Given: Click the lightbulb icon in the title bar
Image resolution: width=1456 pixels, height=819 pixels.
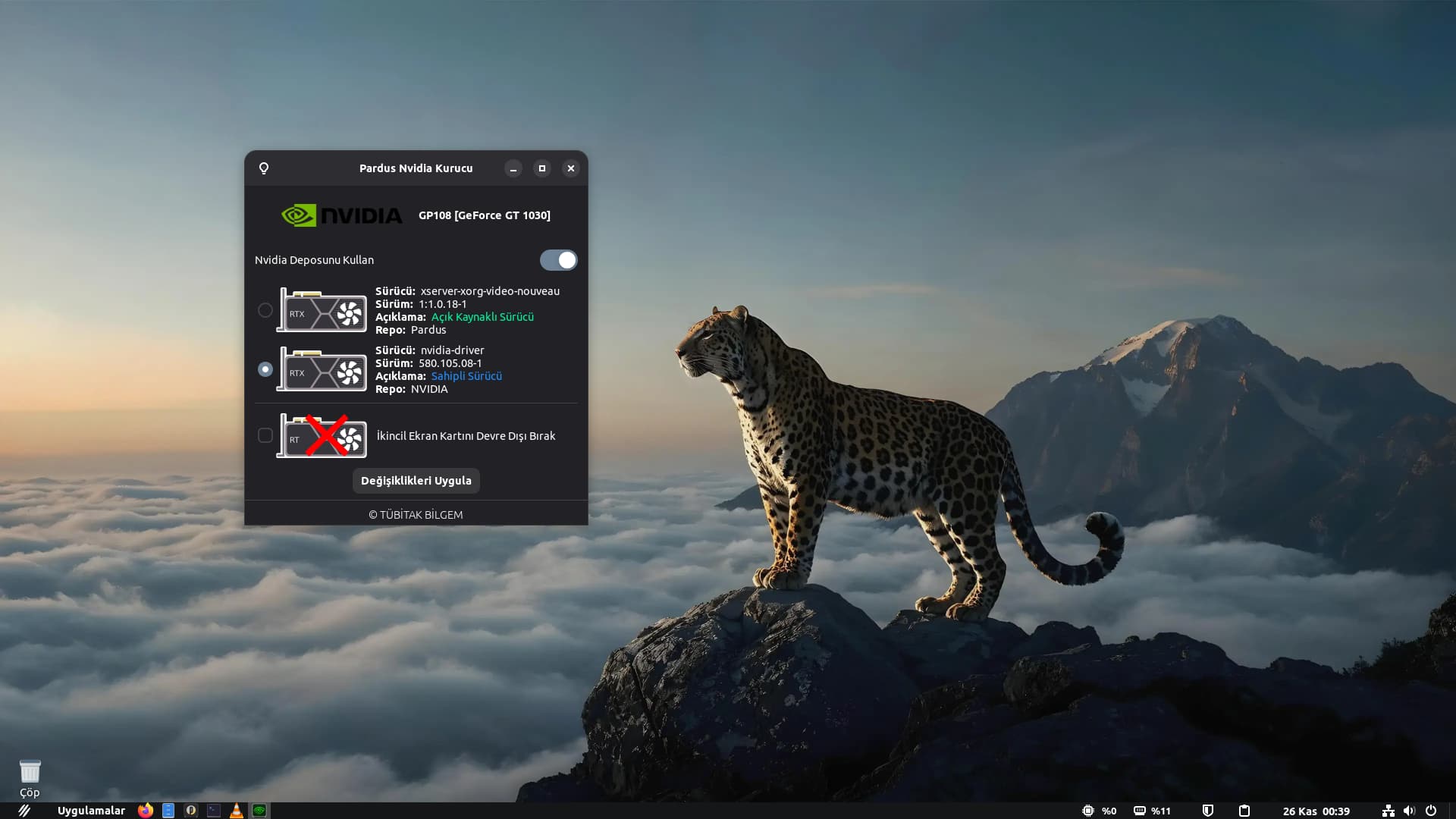Looking at the screenshot, I should 264,168.
